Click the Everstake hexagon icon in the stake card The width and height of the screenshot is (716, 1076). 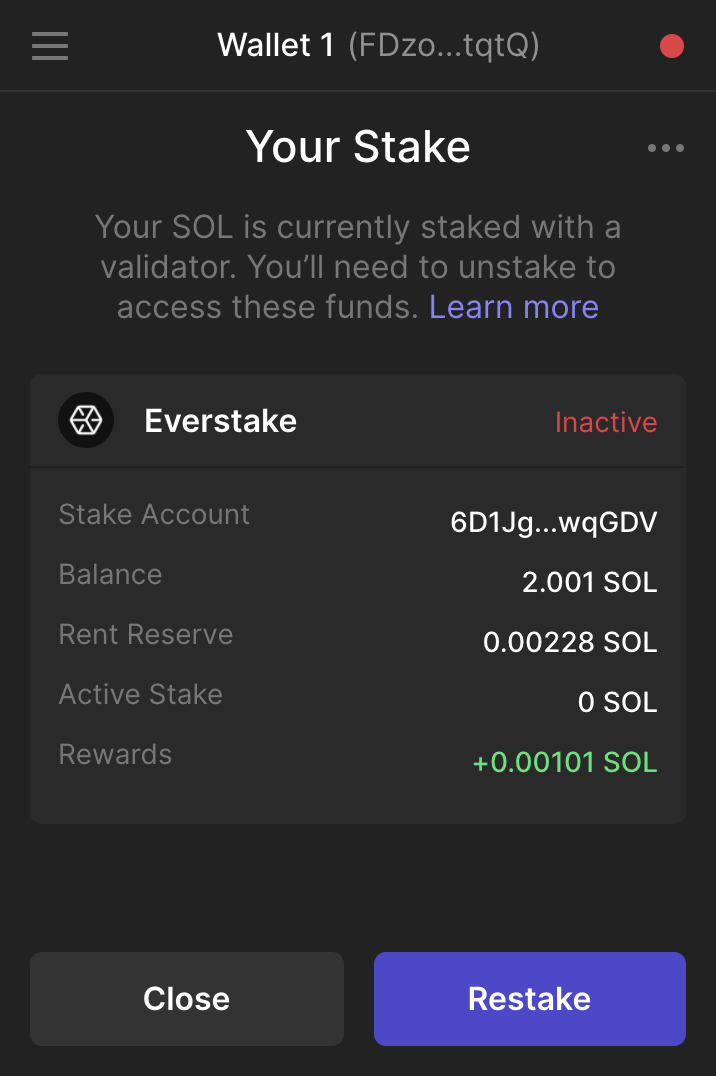tap(86, 420)
